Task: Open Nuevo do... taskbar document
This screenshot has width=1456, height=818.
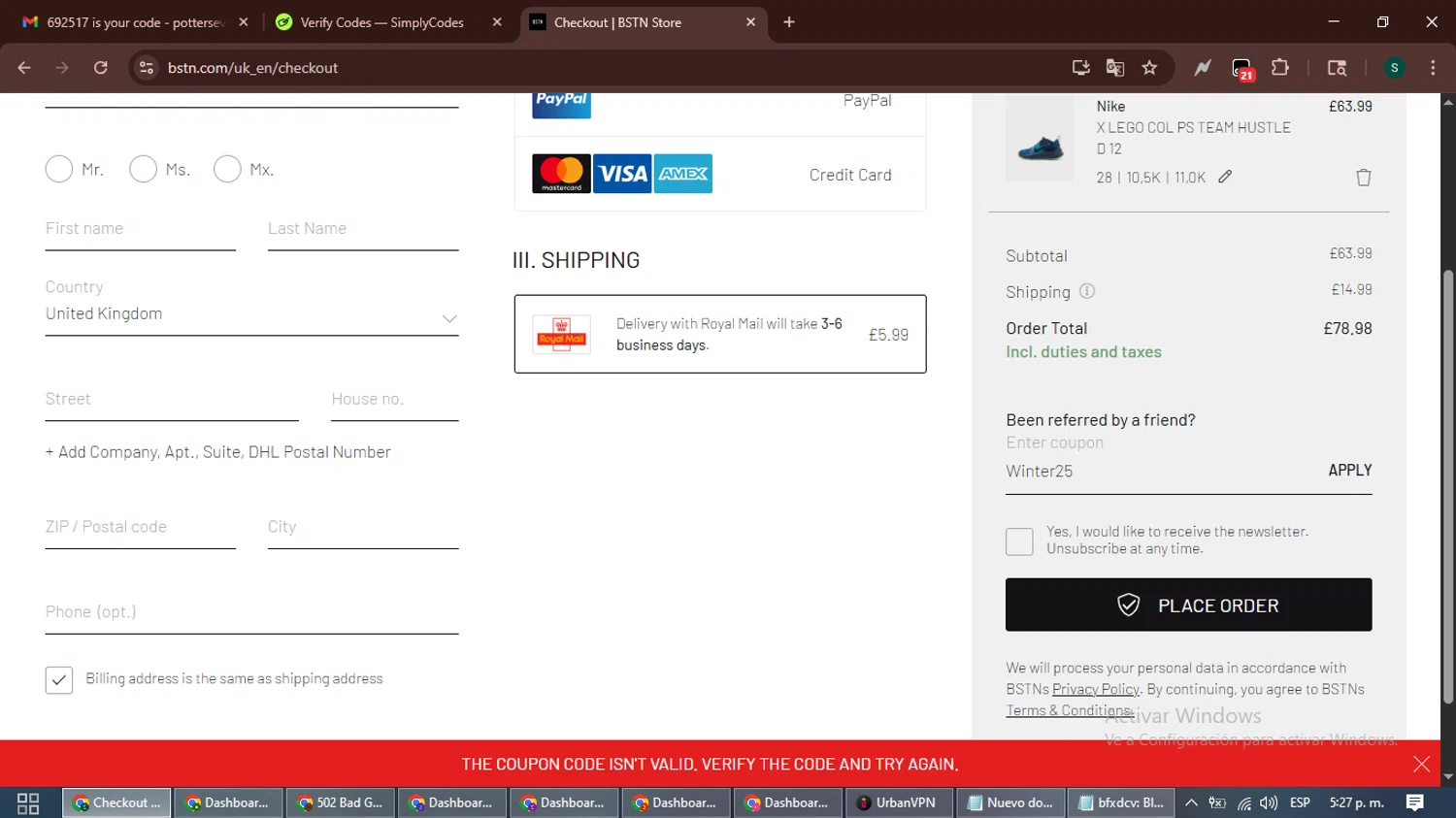Action: [1011, 803]
